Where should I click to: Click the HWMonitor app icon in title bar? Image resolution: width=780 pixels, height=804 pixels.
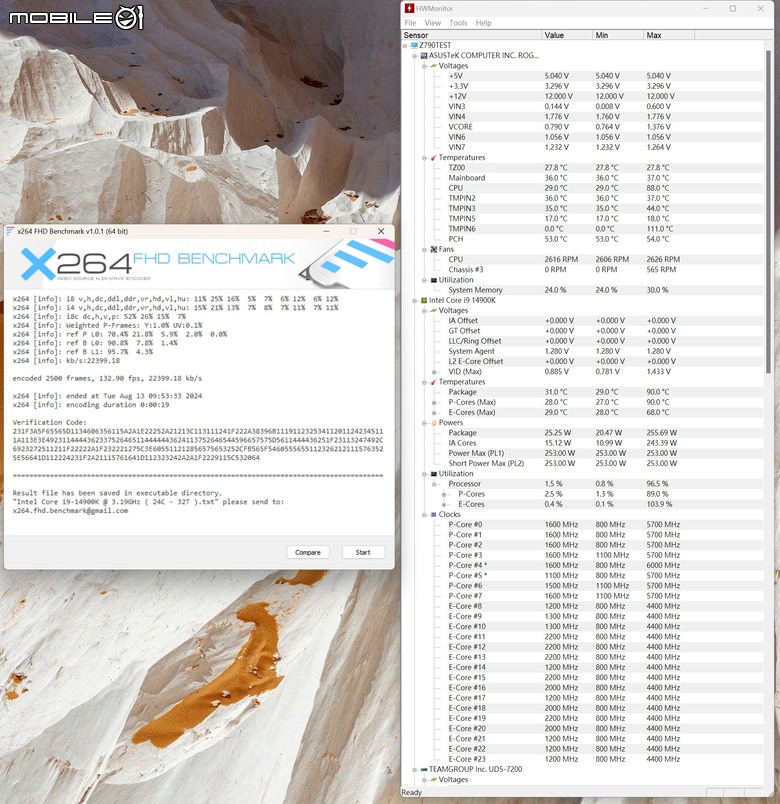point(409,9)
